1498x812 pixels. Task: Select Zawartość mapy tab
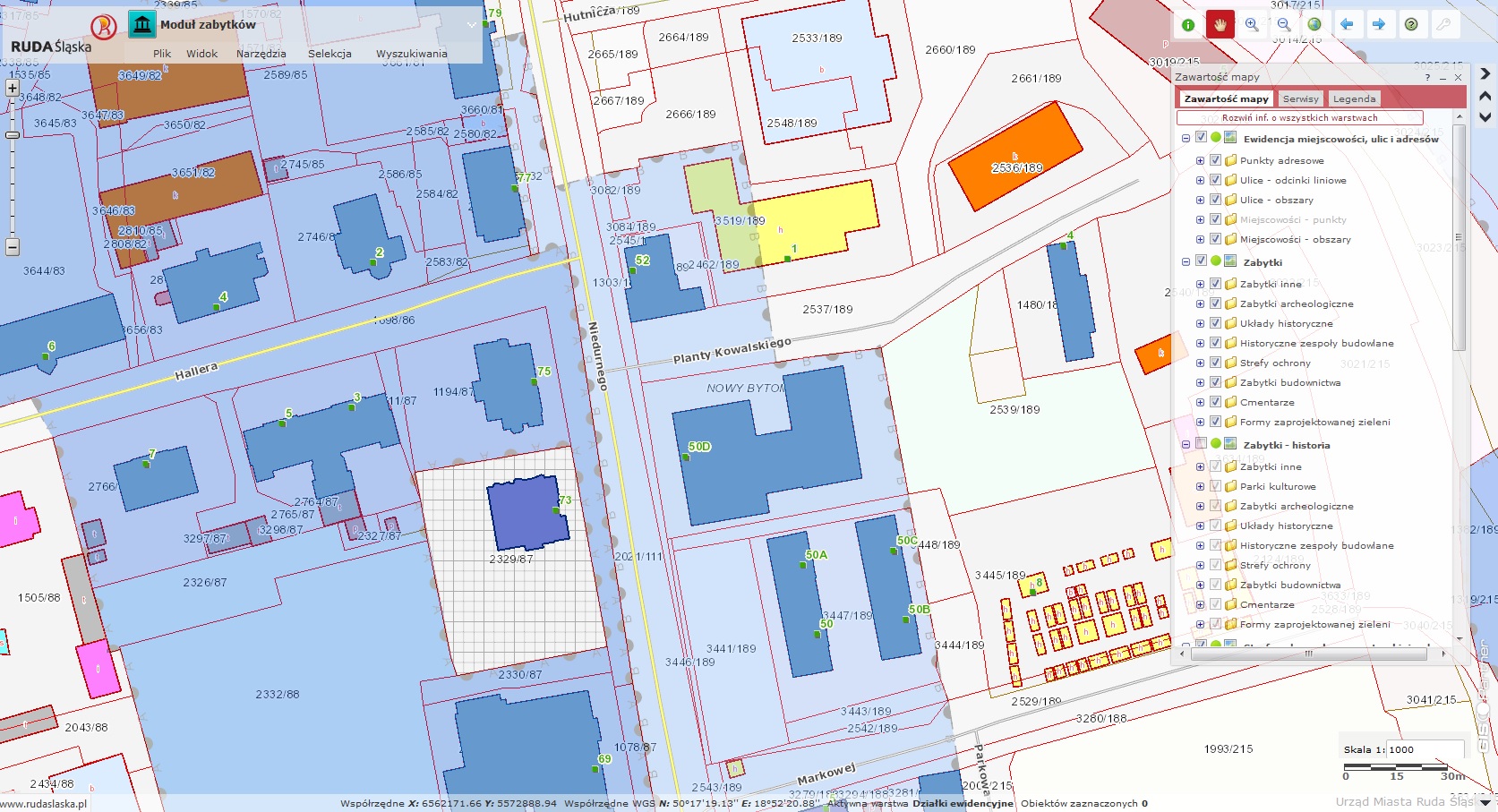[x=1226, y=98]
